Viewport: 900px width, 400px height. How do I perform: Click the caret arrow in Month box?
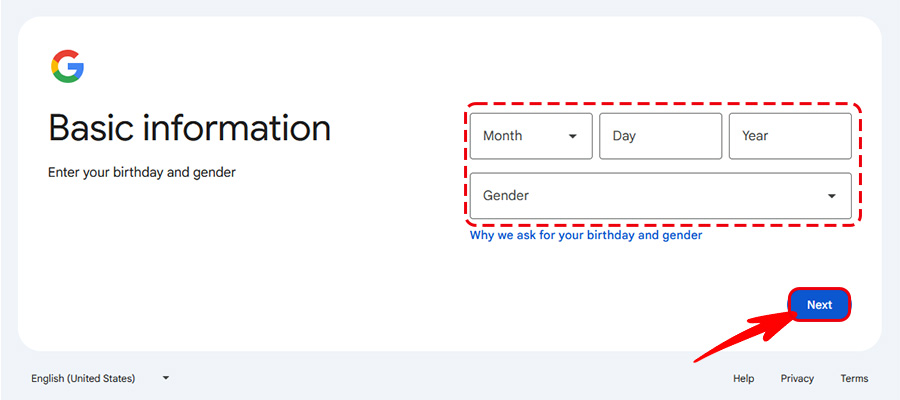573,136
